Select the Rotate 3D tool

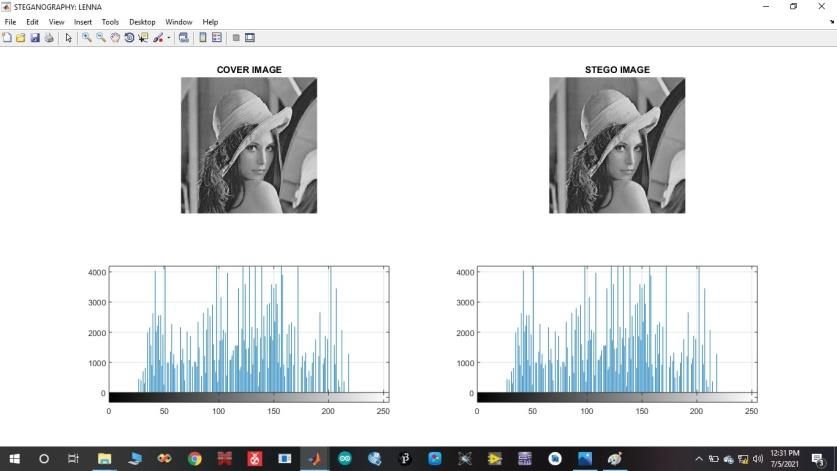129,38
